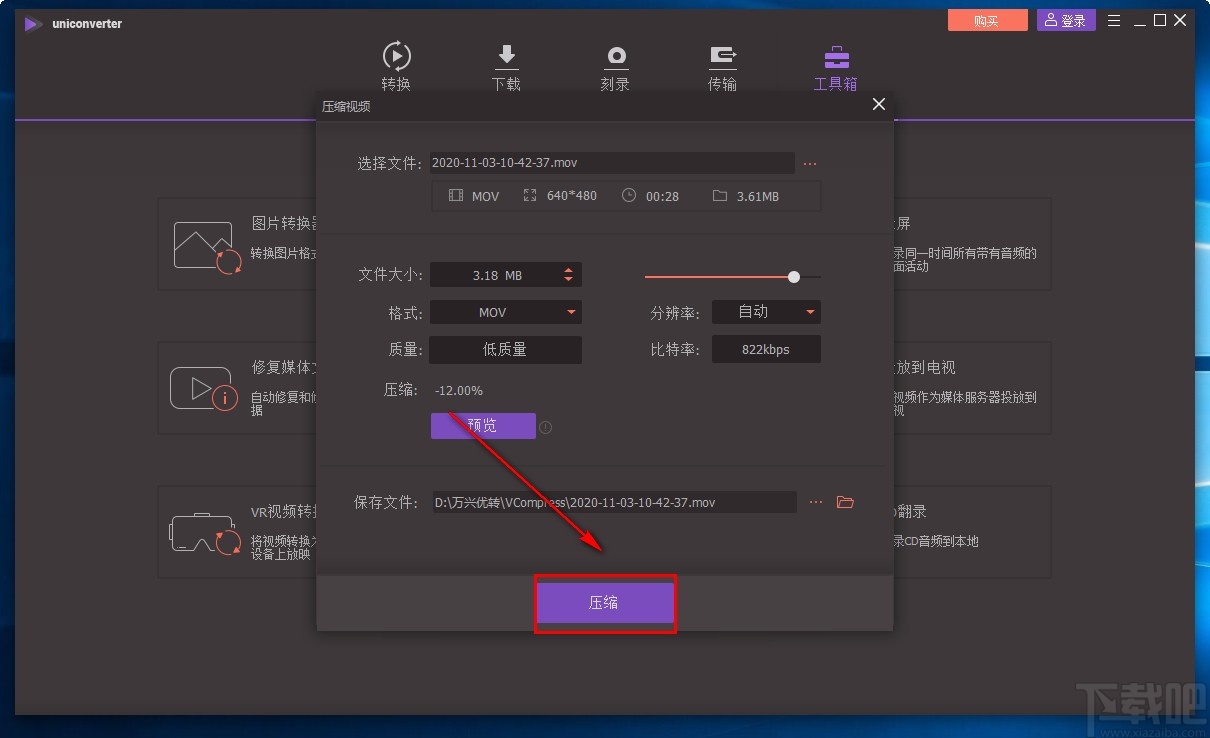Click the 文件大小 size value field
Image resolution: width=1210 pixels, height=738 pixels.
click(x=497, y=275)
